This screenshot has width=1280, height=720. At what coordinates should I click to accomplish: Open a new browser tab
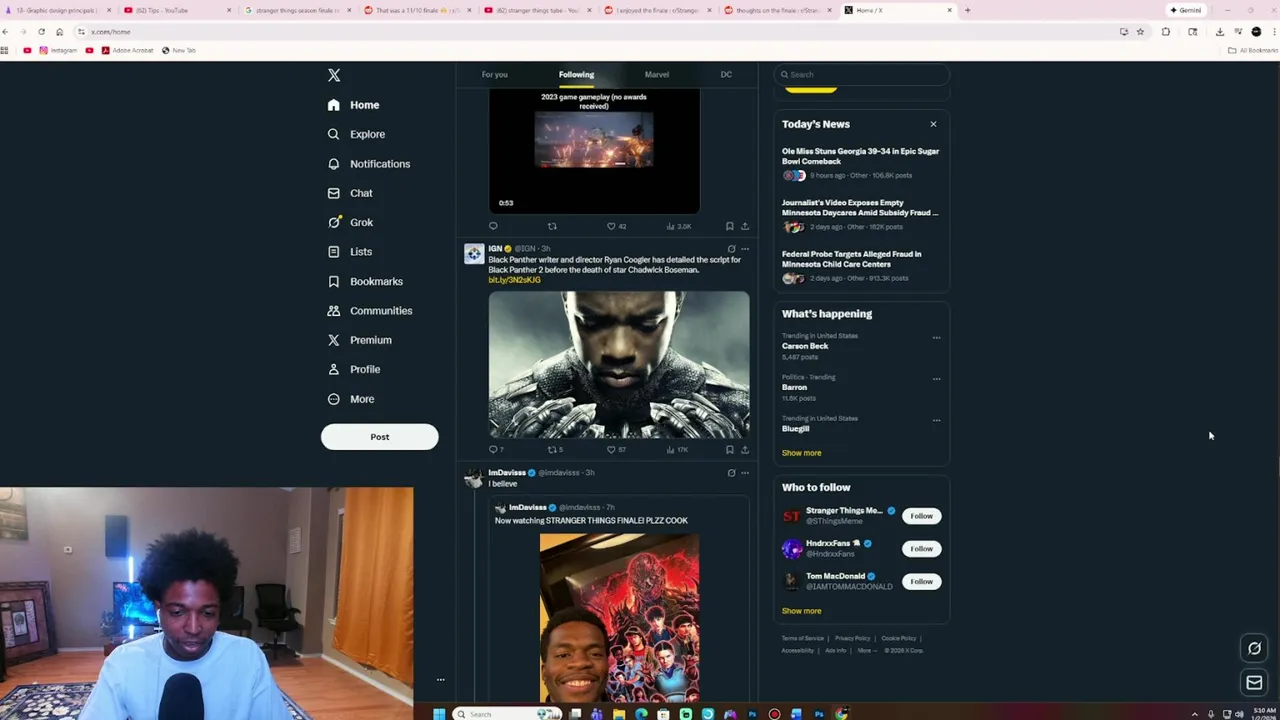pos(967,10)
